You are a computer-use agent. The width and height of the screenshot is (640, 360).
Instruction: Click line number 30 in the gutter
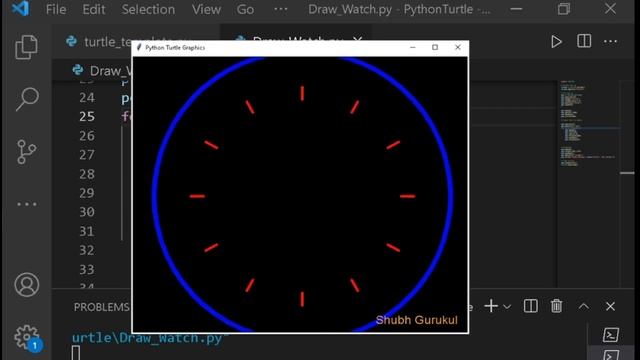pos(87,212)
